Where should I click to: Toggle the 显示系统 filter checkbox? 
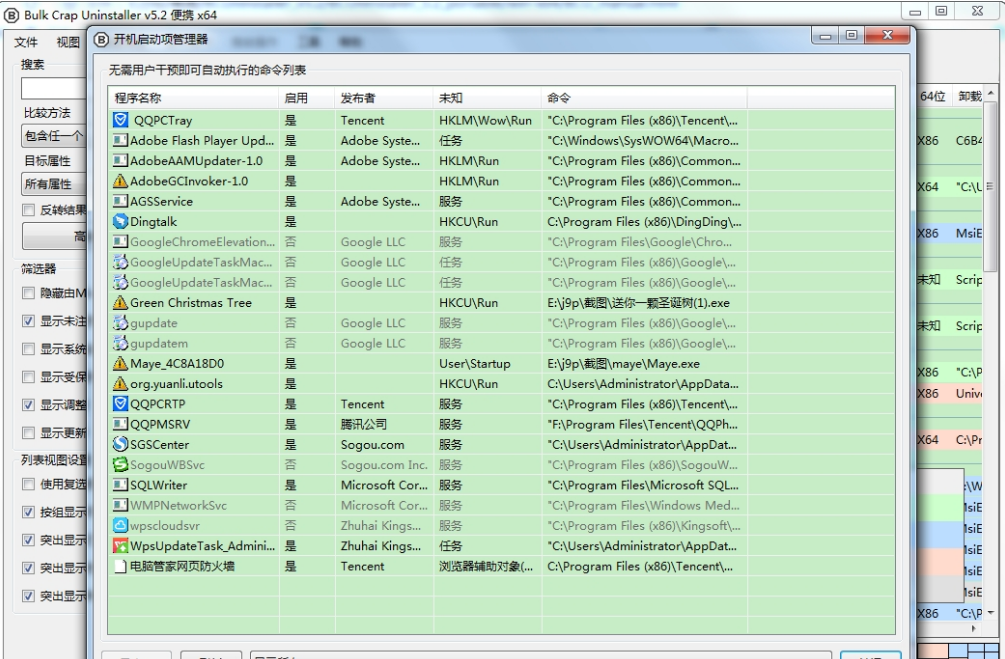coord(28,349)
